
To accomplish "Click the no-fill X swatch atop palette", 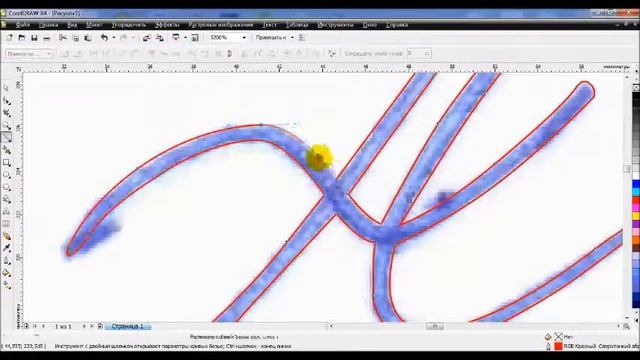I will tap(636, 88).
